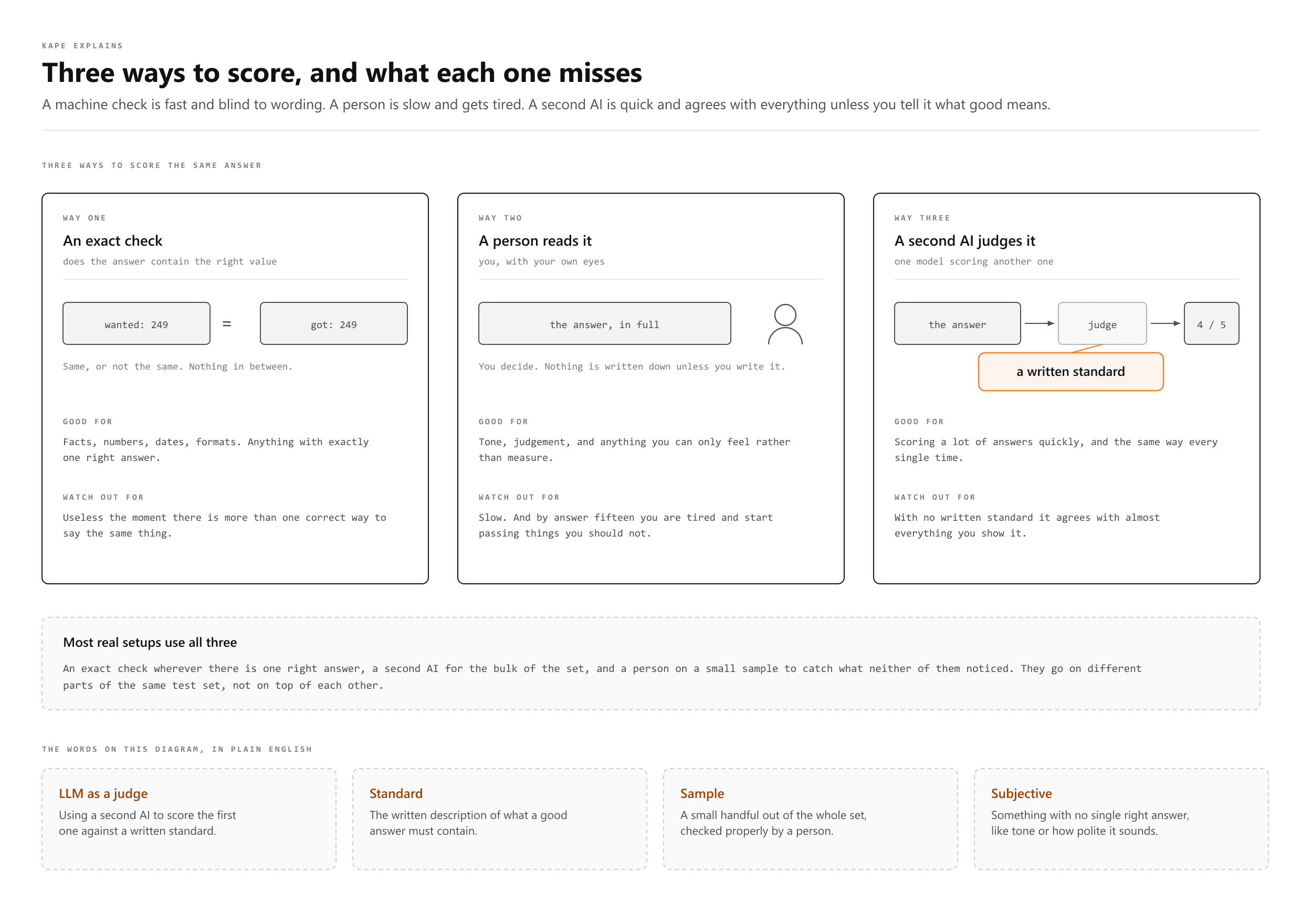Click the 'An exact check' card heading
This screenshot has height=924, width=1302.
113,240
